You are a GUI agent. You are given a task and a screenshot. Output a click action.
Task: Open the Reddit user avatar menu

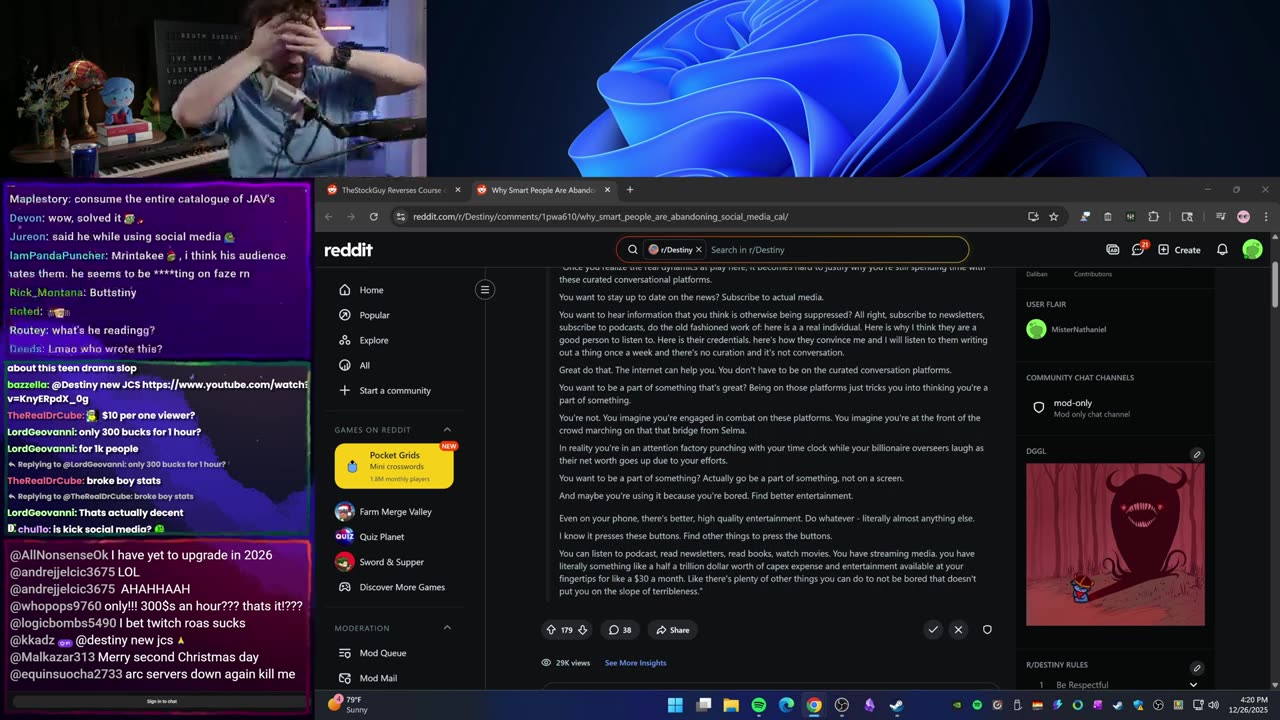click(x=1252, y=249)
